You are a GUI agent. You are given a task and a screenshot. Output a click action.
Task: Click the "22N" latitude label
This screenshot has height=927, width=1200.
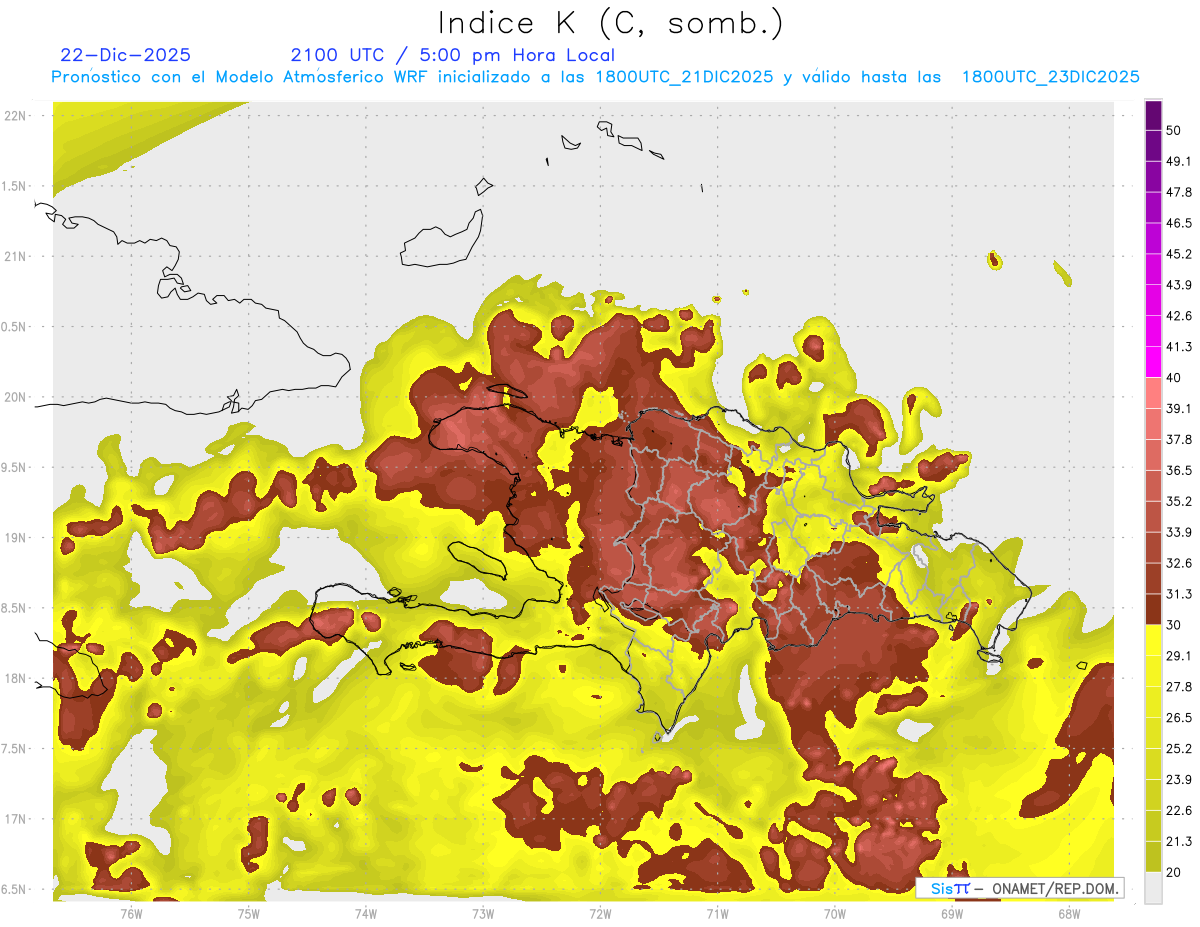point(15,116)
